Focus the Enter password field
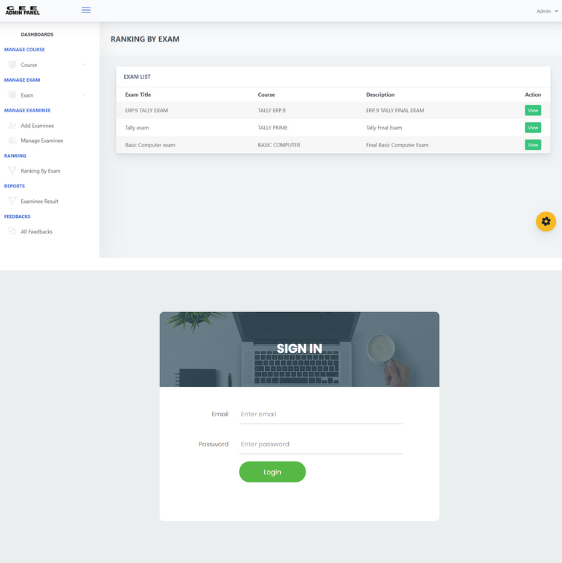 (x=321, y=444)
